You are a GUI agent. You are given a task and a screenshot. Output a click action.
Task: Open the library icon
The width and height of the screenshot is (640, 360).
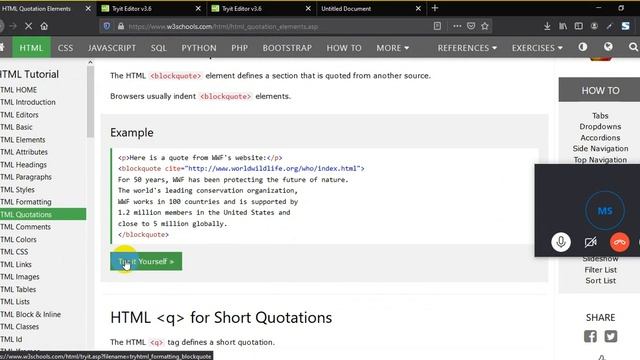click(563, 26)
